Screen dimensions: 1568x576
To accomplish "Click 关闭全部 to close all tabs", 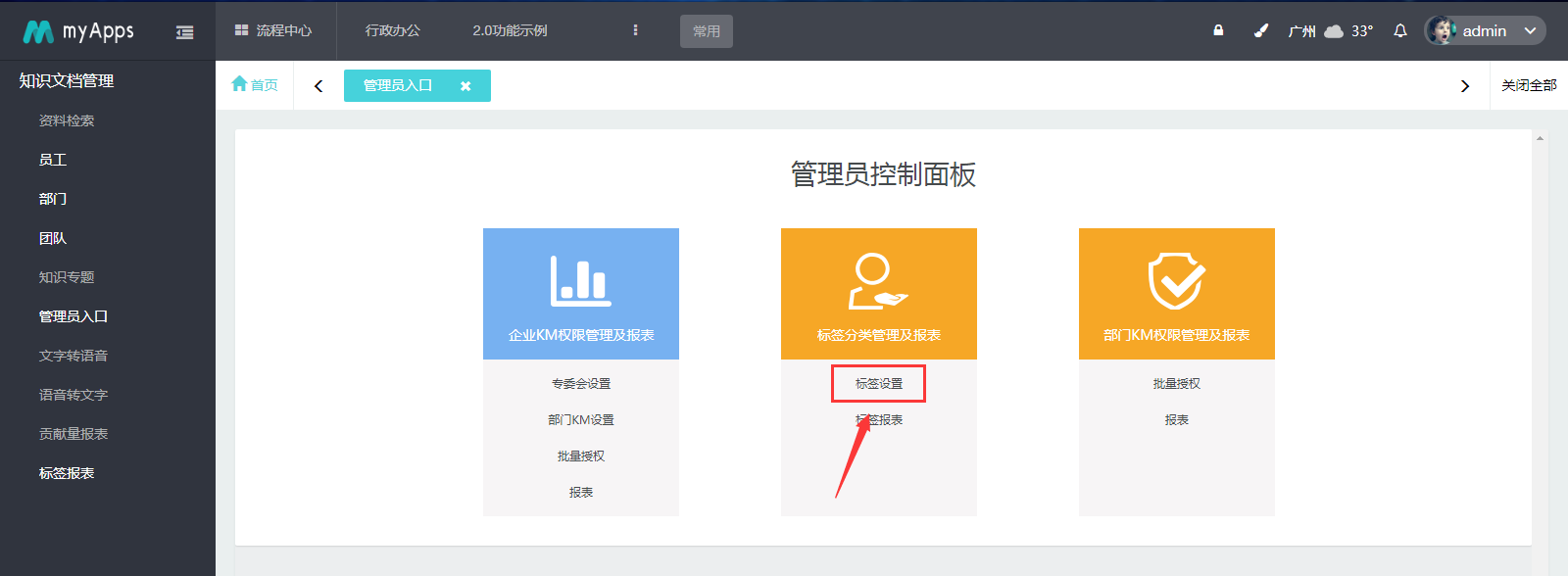I will 1529,85.
